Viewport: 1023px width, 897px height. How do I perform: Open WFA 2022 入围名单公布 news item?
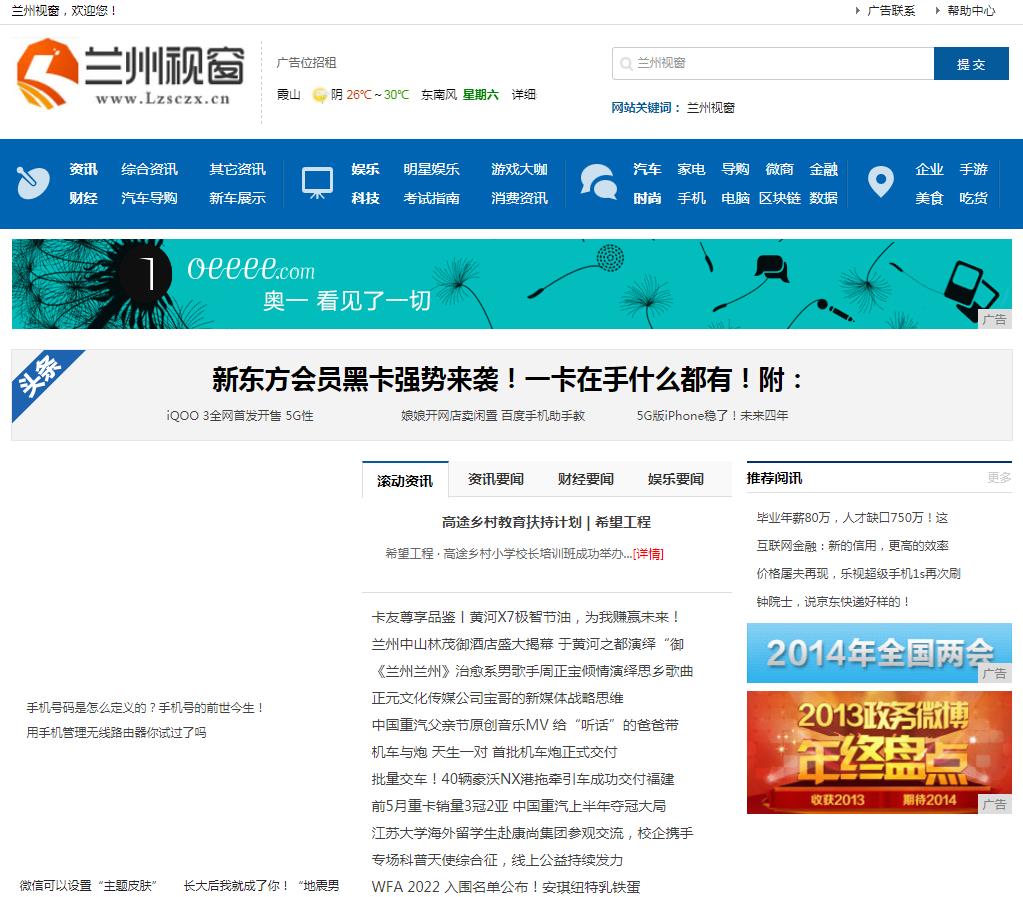506,887
